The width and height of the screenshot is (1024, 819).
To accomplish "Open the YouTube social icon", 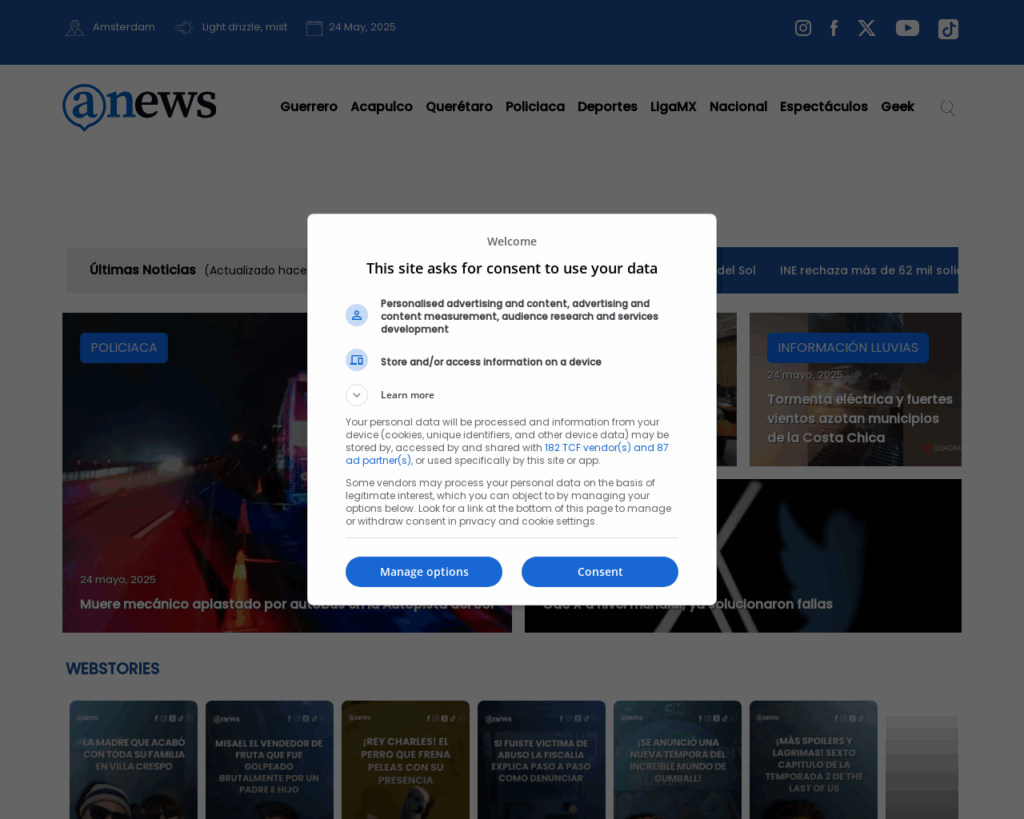I will (907, 28).
